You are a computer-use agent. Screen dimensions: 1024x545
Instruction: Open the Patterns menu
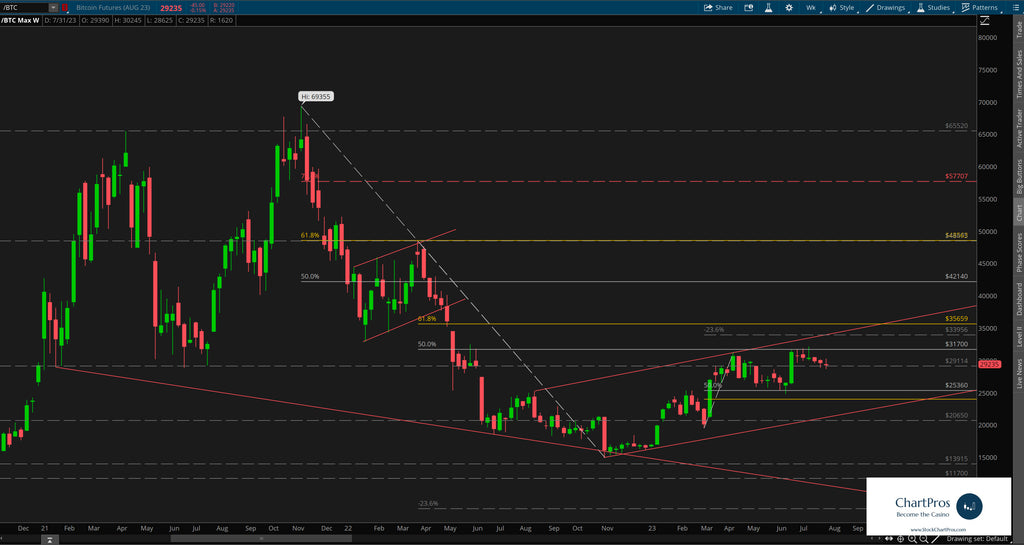click(x=978, y=7)
